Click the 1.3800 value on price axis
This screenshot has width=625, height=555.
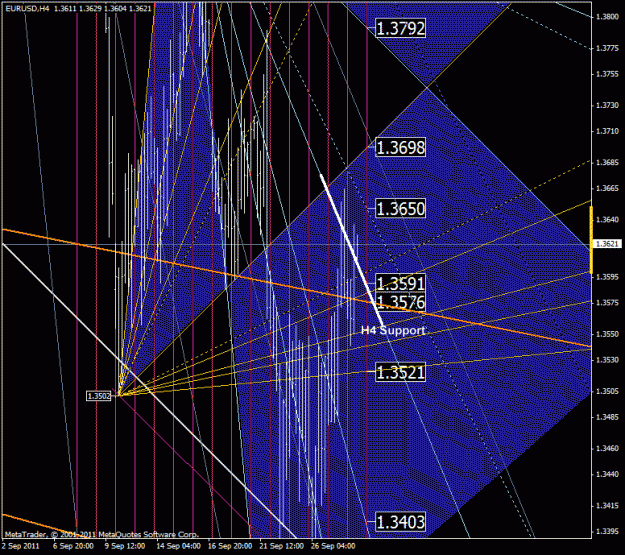click(x=607, y=17)
